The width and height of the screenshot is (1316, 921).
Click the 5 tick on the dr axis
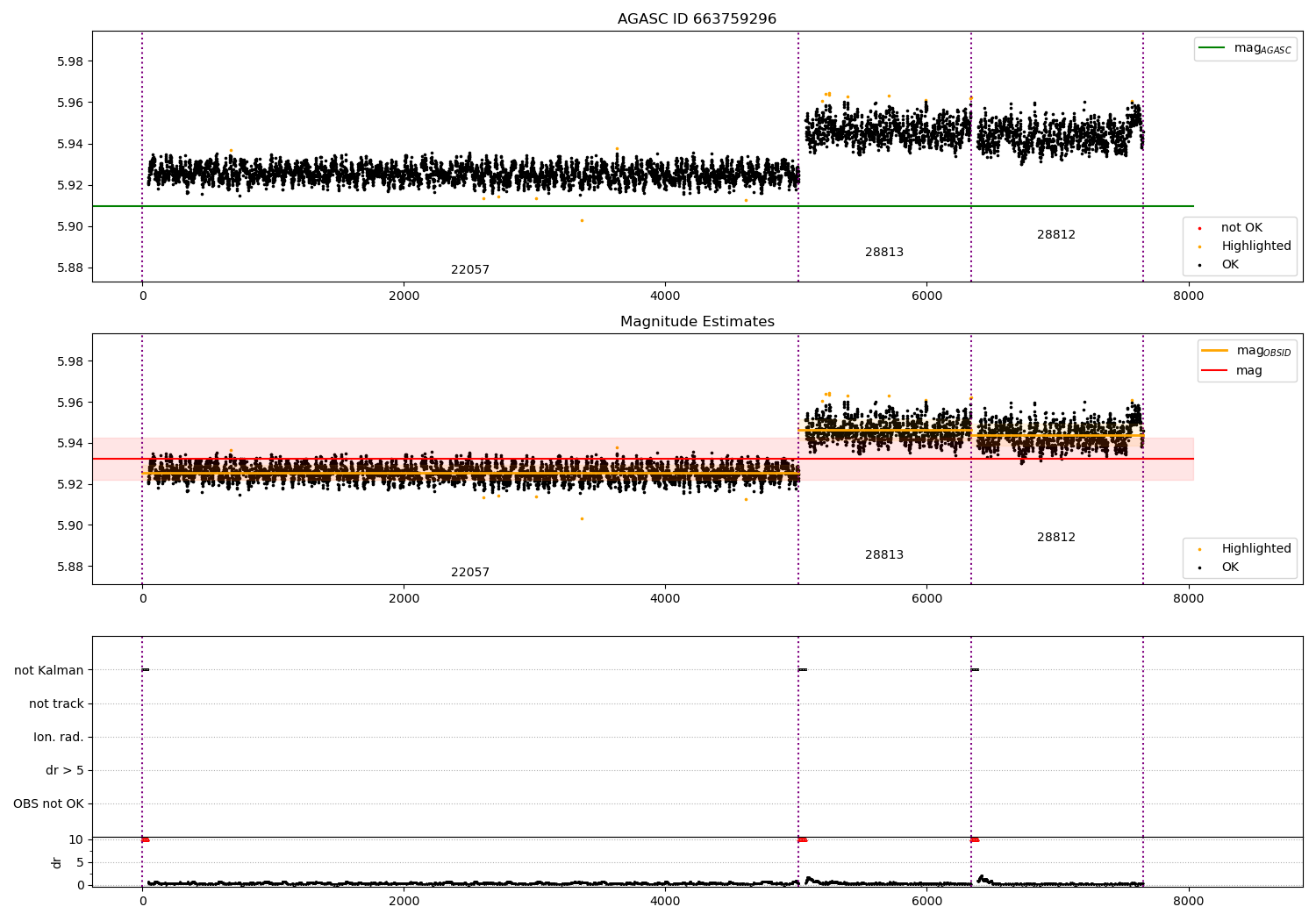coord(80,863)
